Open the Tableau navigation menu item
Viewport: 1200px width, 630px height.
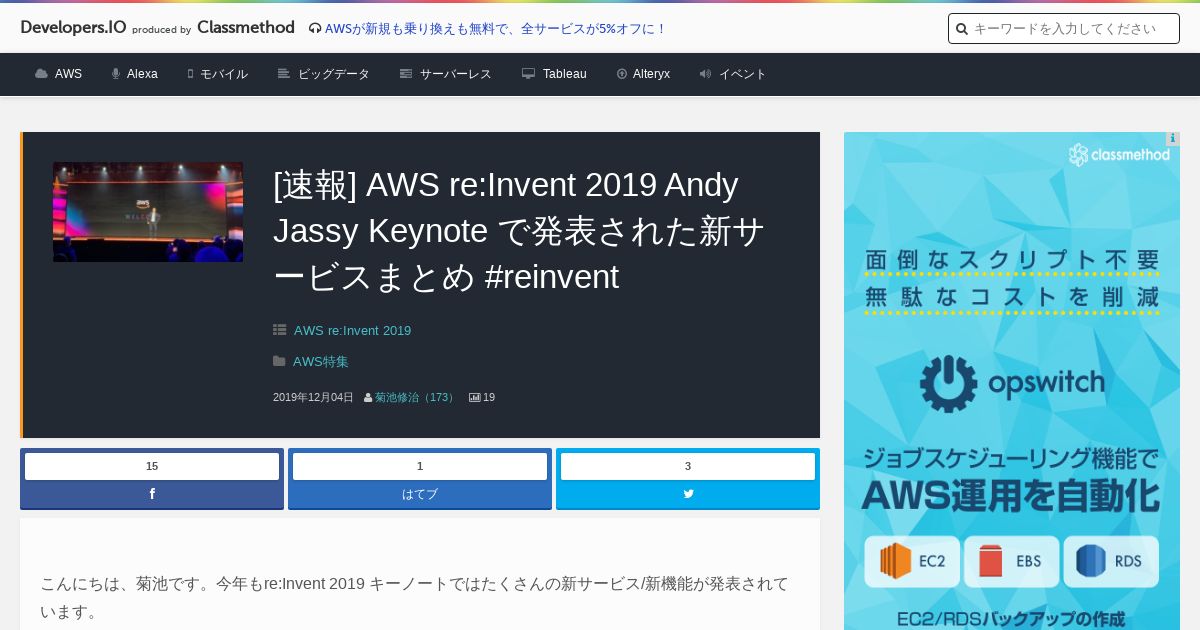click(565, 74)
